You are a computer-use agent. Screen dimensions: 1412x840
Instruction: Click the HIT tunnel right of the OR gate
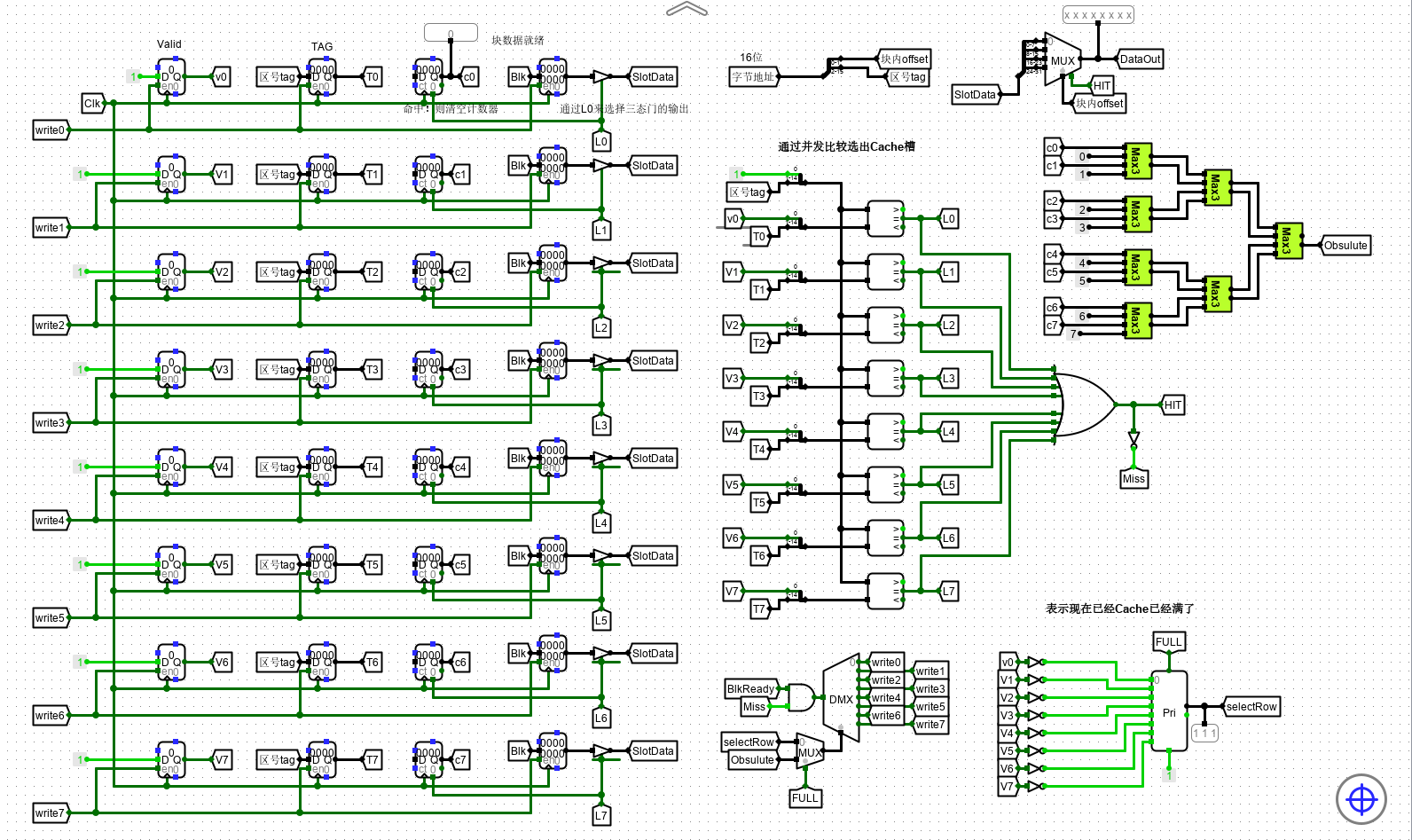(x=1173, y=405)
